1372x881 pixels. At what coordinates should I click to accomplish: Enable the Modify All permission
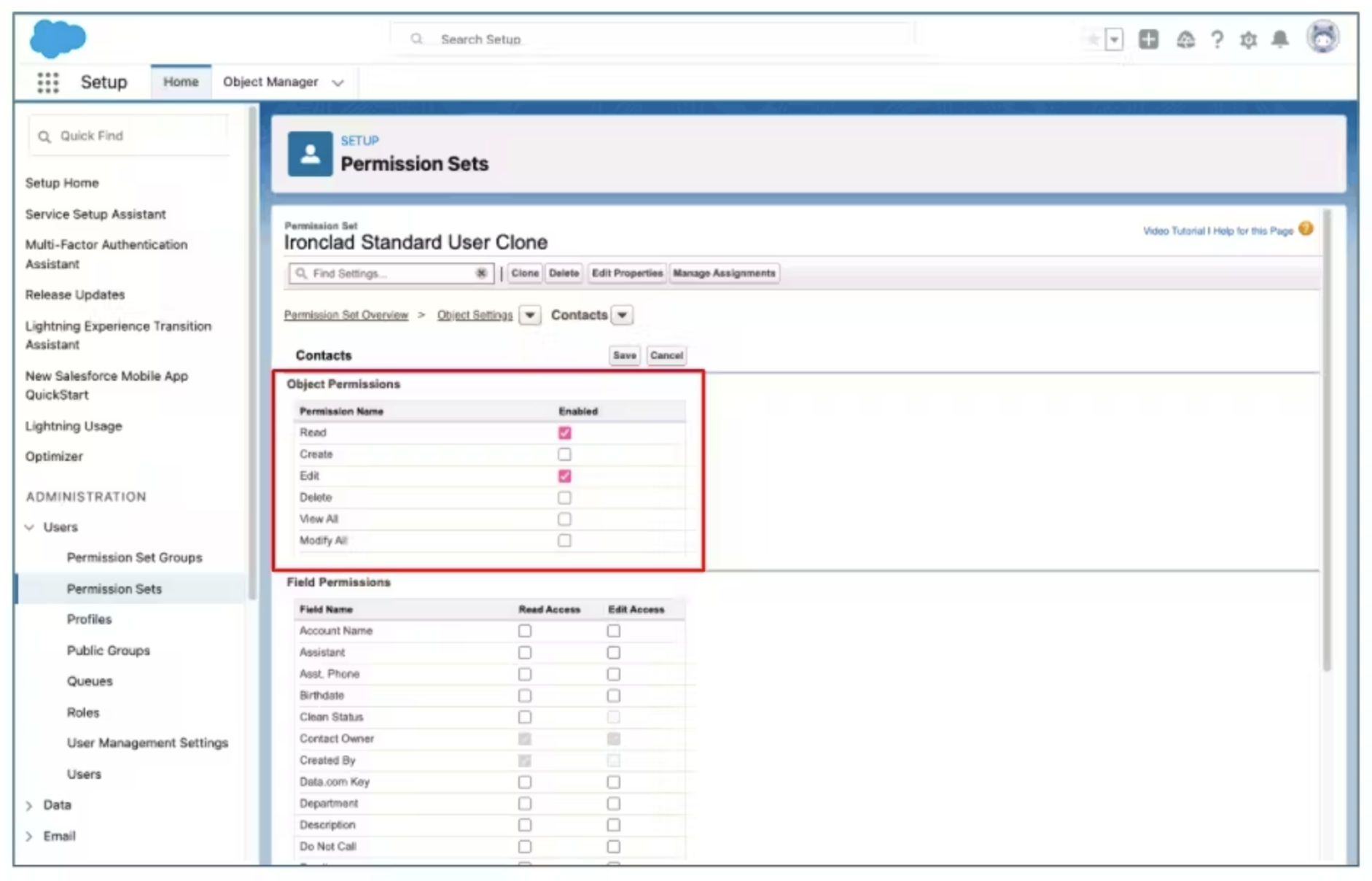[x=564, y=540]
